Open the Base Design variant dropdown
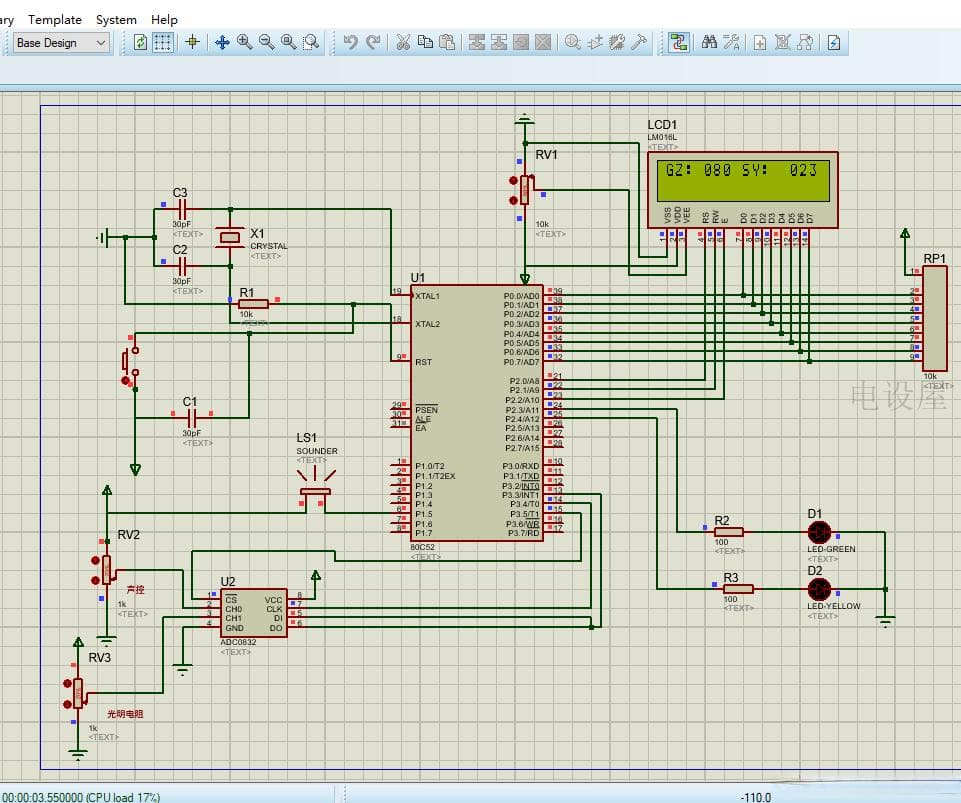Image resolution: width=961 pixels, height=803 pixels. pos(62,43)
